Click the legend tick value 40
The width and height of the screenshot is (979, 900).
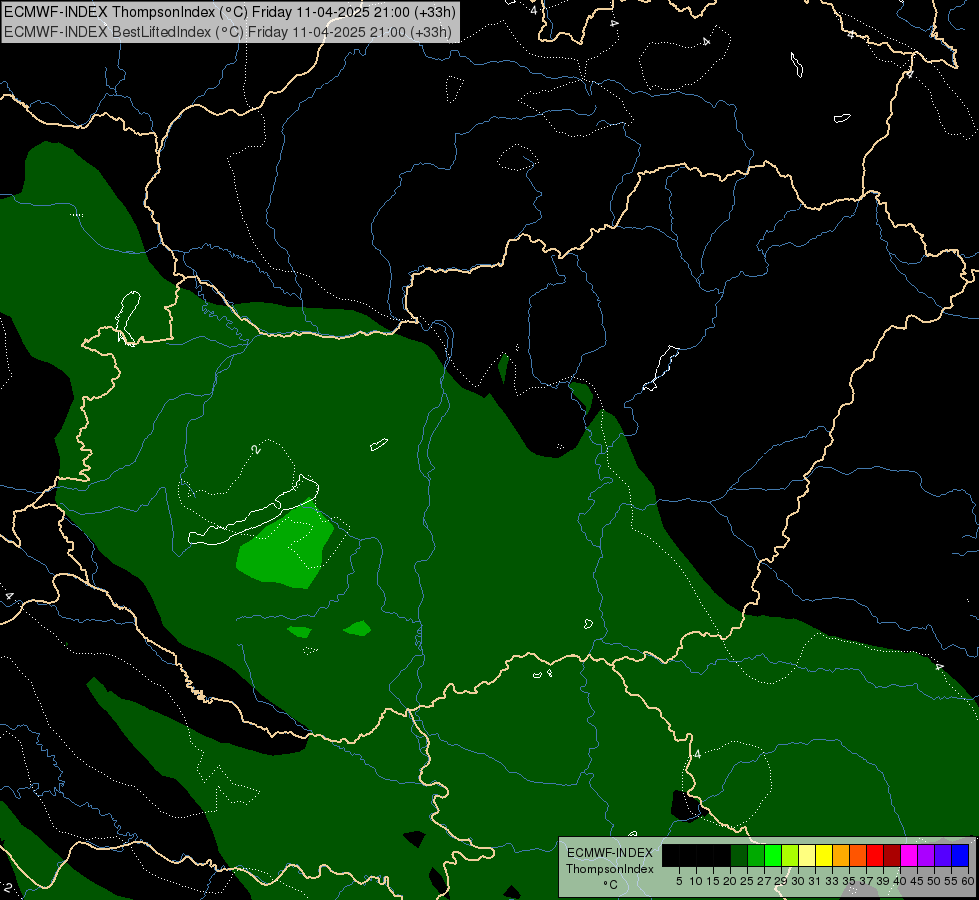click(900, 881)
